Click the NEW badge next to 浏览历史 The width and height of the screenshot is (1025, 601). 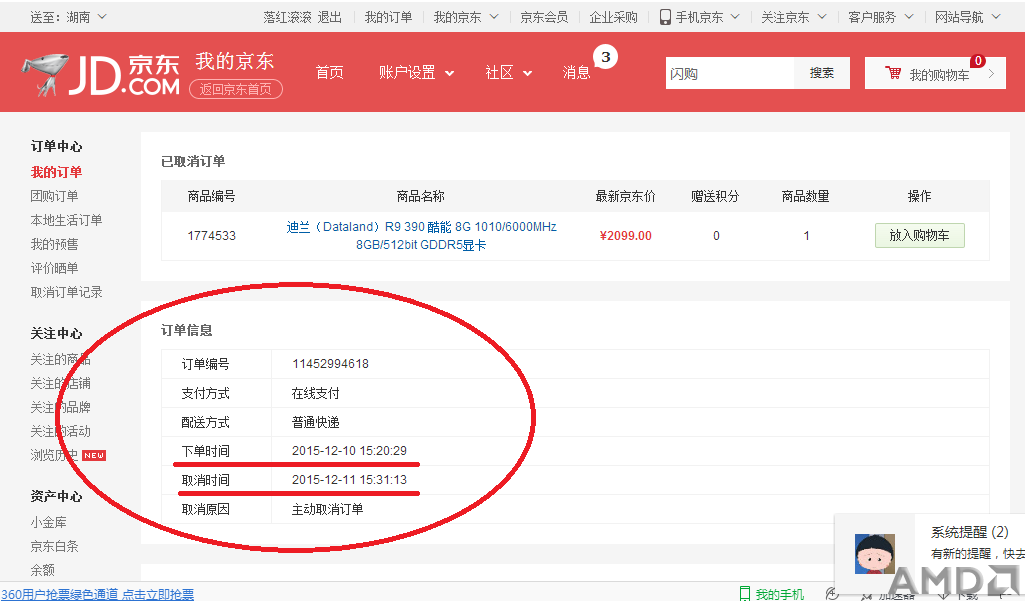93,455
